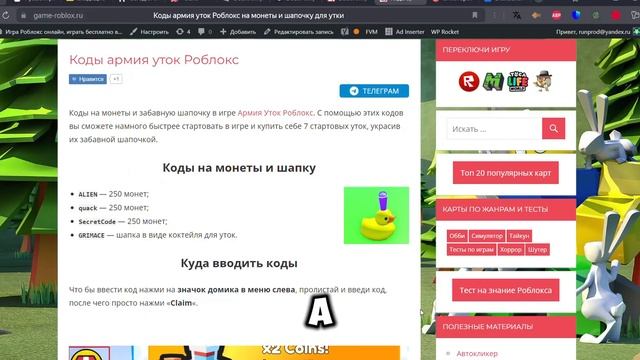Click the Коды на монеты и шапку heading
Viewport: 640px width, 360px height.
pos(239,168)
